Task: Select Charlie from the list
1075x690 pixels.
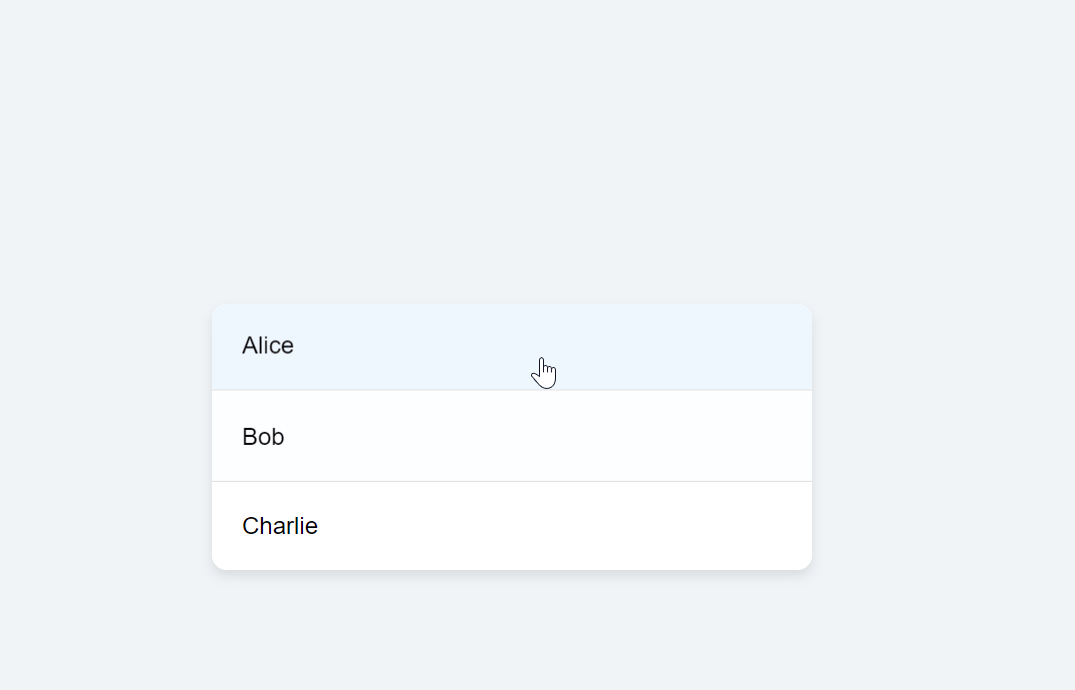Action: coord(511,526)
